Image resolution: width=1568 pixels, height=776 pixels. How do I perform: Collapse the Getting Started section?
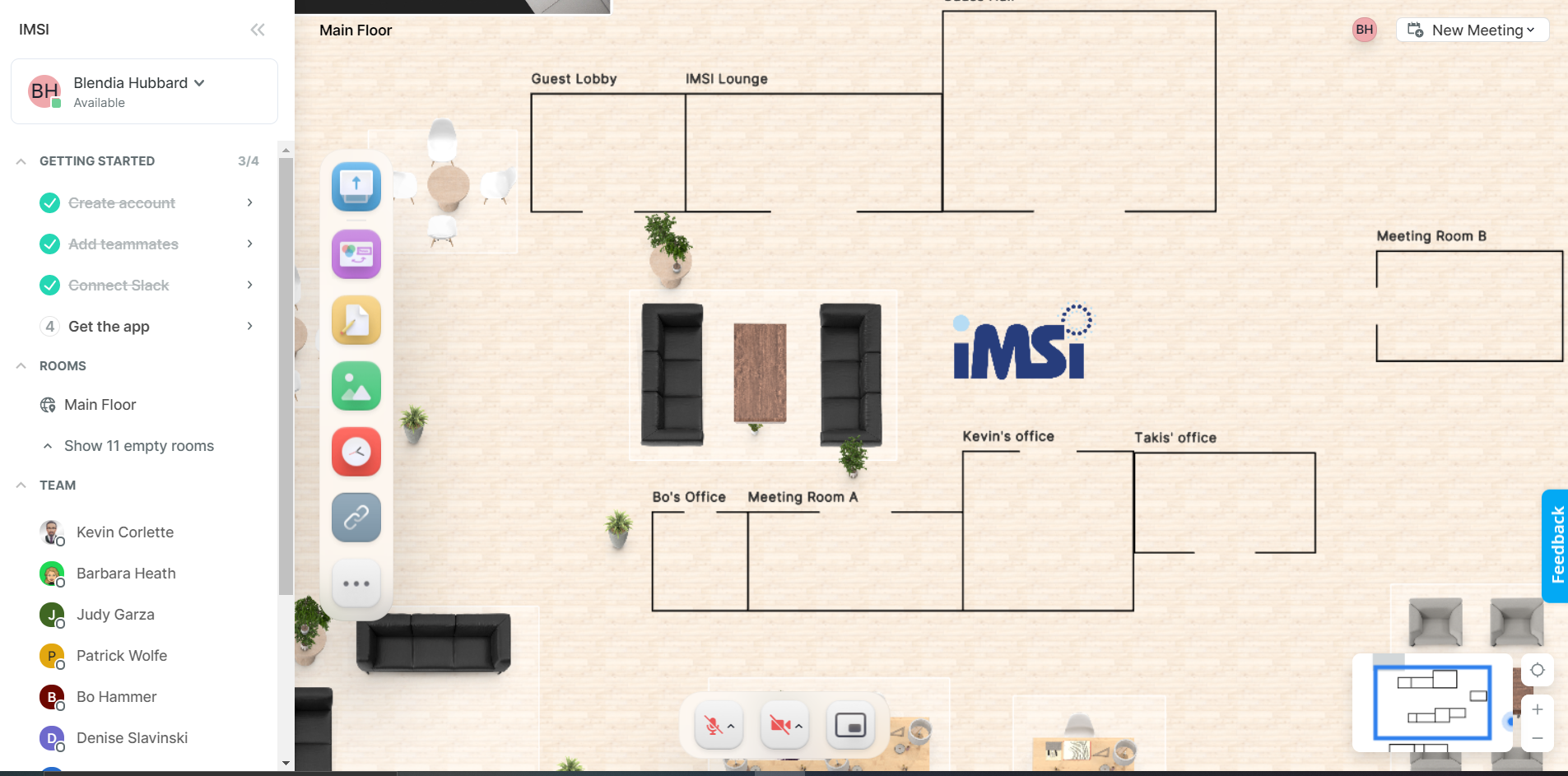click(x=21, y=161)
